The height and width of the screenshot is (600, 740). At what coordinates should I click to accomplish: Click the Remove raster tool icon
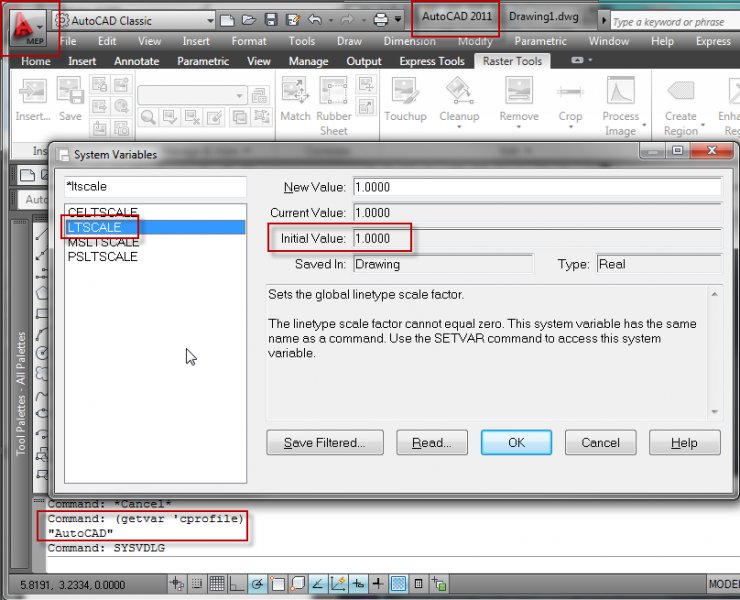tap(519, 91)
